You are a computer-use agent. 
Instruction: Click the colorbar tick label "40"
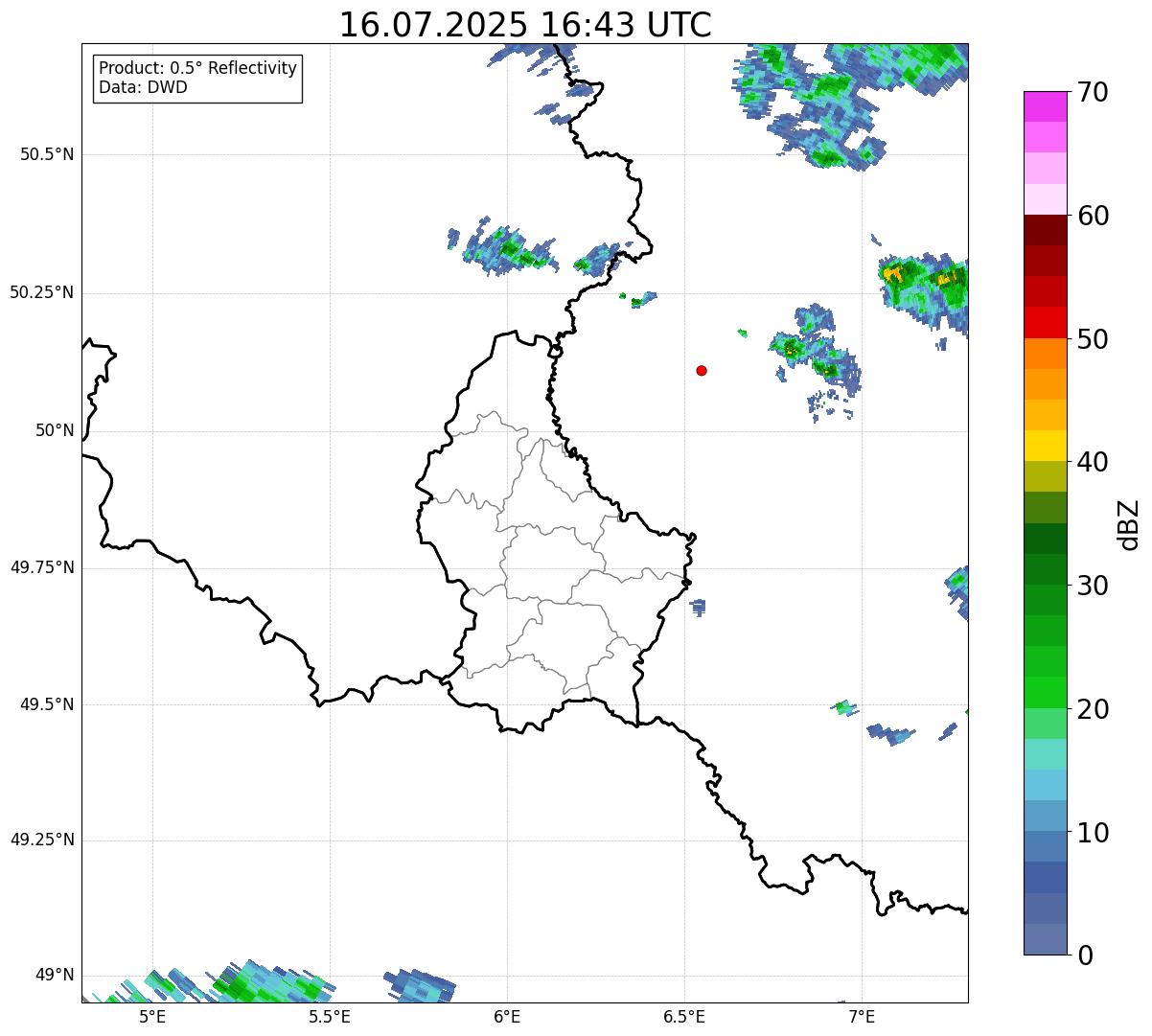[x=1093, y=462]
